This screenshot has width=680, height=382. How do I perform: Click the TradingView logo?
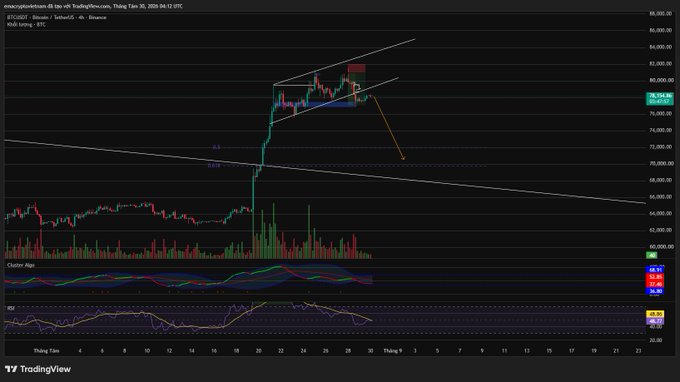click(38, 369)
